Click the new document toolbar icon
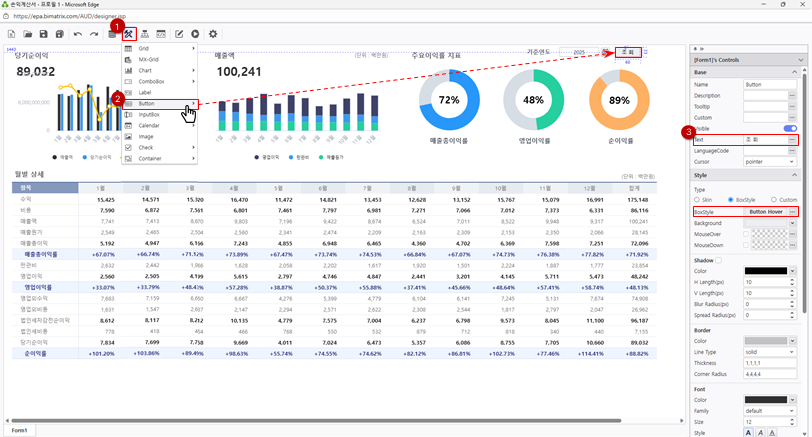812x437 pixels. 11,34
